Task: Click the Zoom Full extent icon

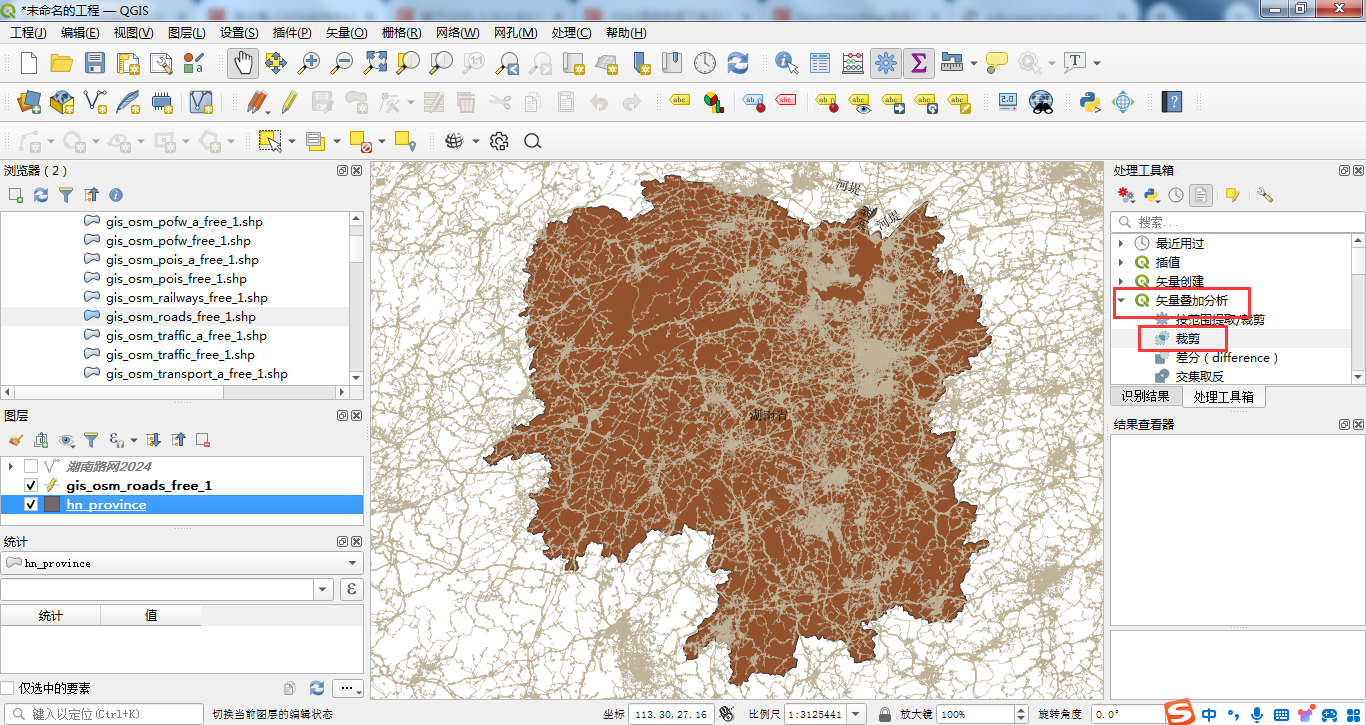Action: click(x=375, y=63)
